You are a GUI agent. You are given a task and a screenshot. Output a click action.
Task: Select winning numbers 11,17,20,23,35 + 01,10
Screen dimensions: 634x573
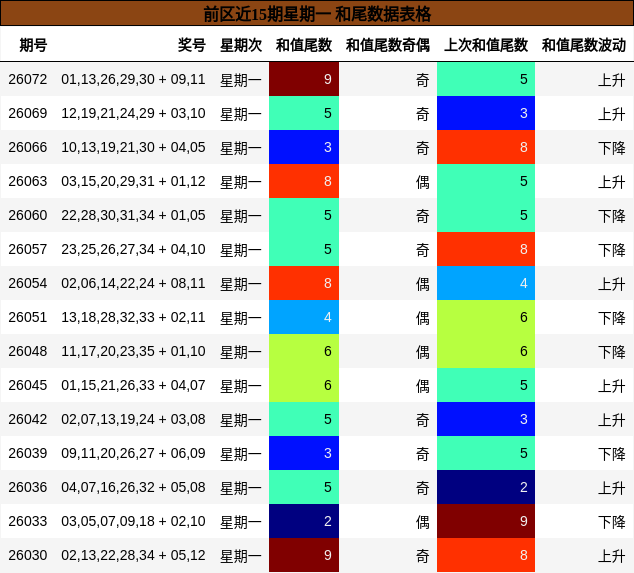click(133, 351)
